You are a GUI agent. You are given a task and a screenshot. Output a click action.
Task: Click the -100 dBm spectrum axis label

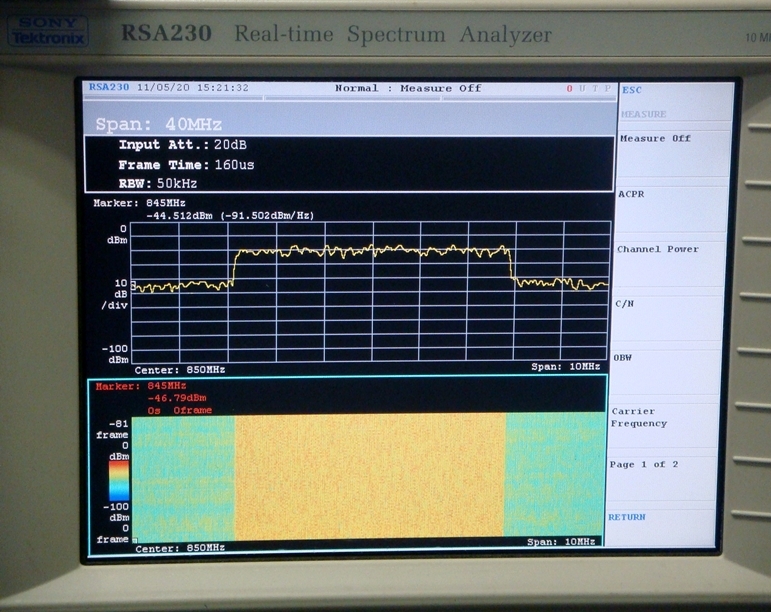[116, 354]
